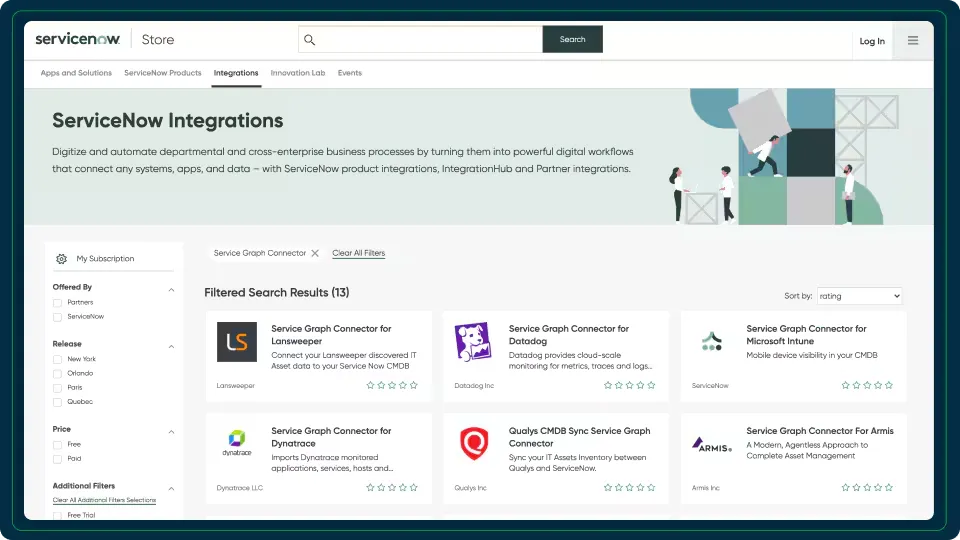Remove the Service Graph Connector filter chip
This screenshot has width=960, height=540.
coord(315,253)
